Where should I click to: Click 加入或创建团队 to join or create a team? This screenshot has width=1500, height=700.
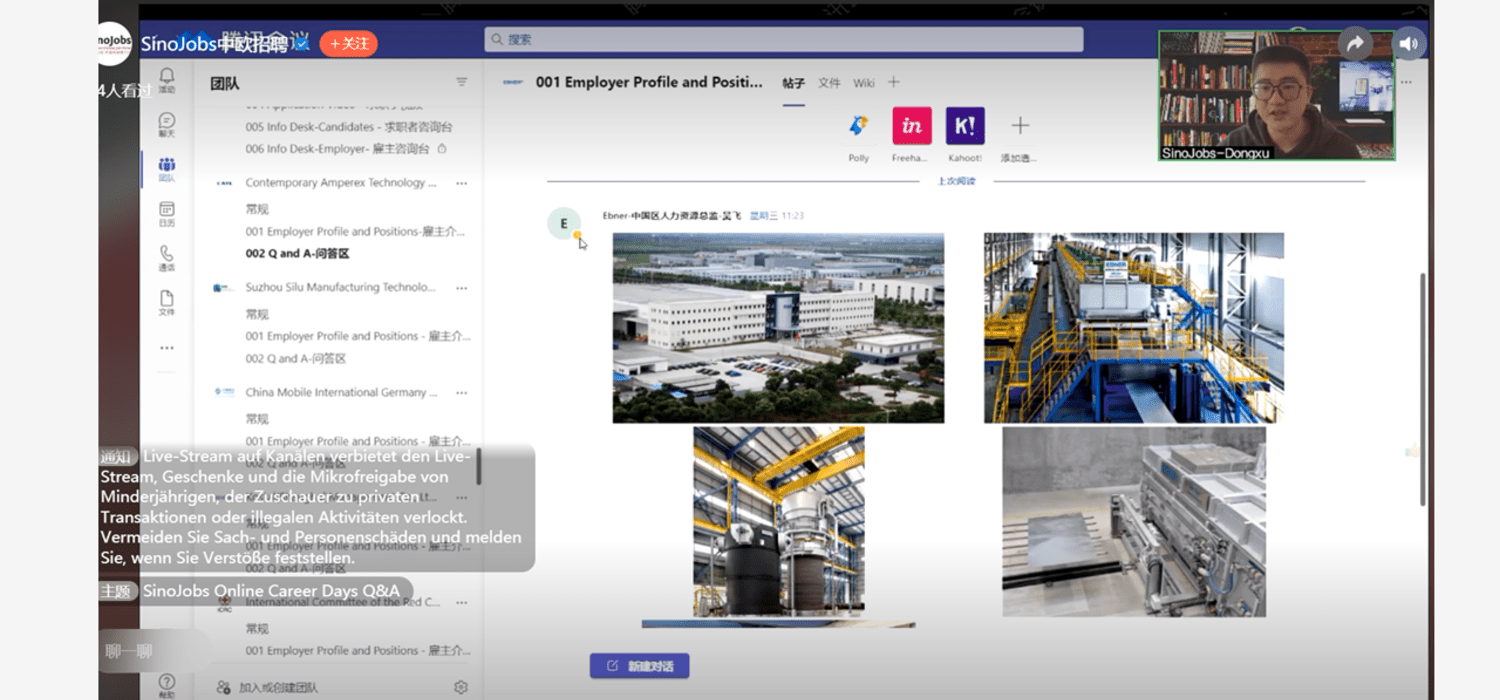[278, 687]
